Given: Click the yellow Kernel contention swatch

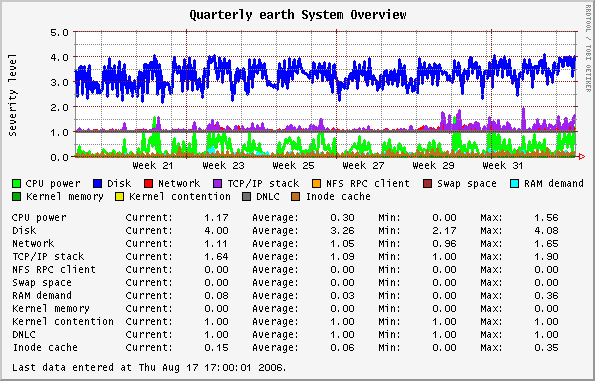Looking at the screenshot, I should (x=120, y=197).
